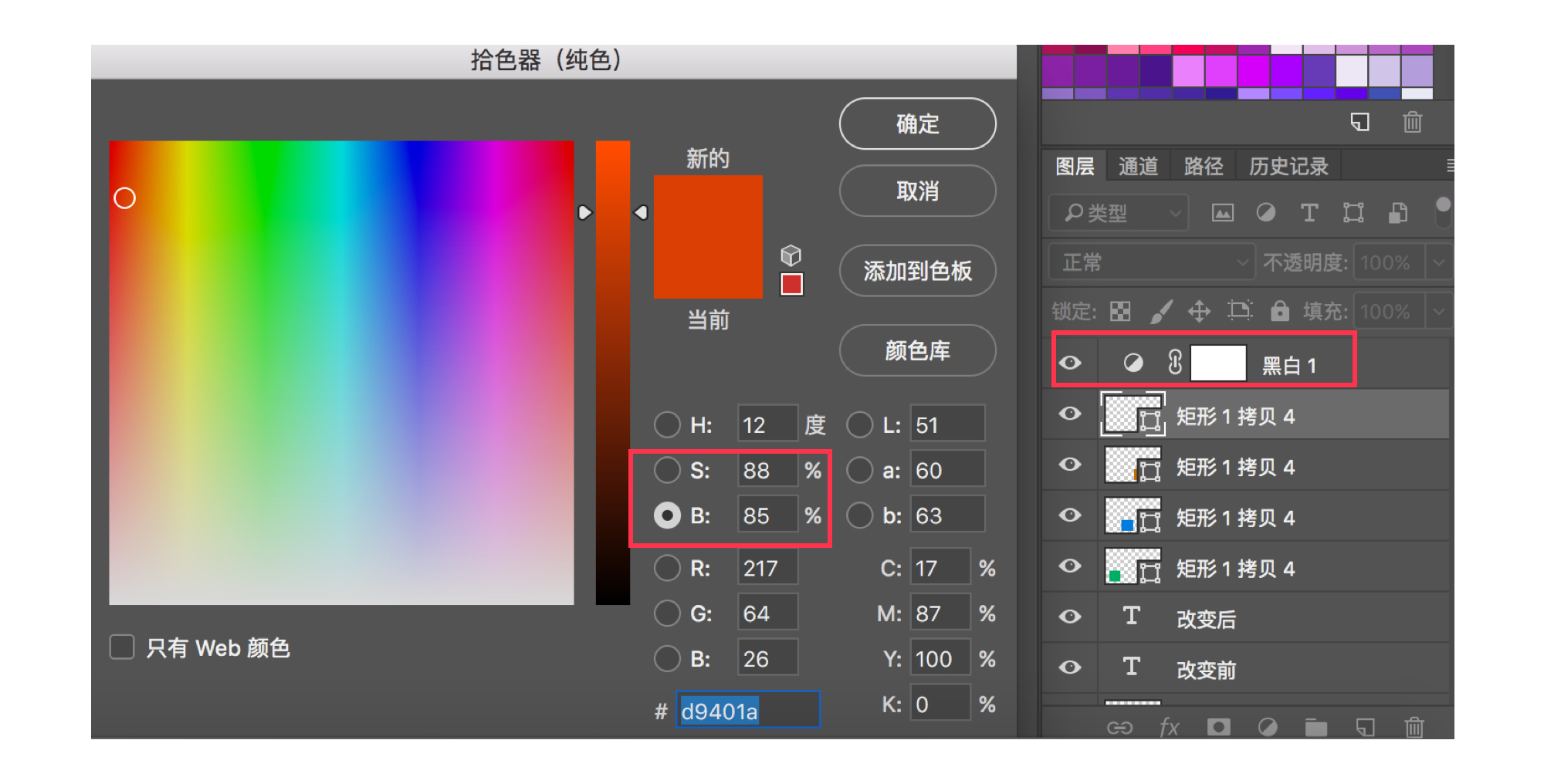Select the S saturation radio button
Viewport: 1544px width, 784px height.
pyautogui.click(x=667, y=470)
